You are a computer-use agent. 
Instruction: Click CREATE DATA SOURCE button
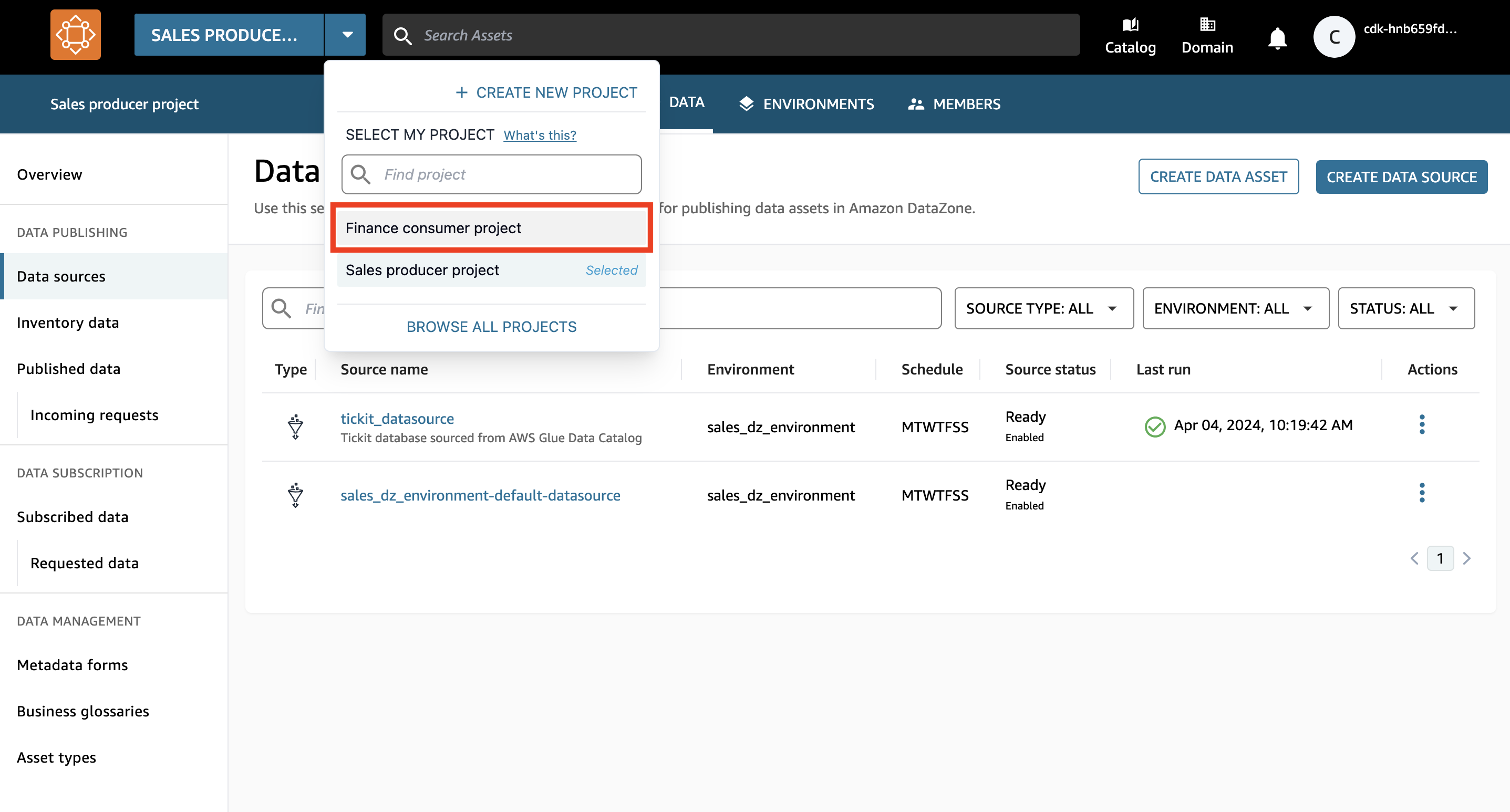pyautogui.click(x=1401, y=177)
